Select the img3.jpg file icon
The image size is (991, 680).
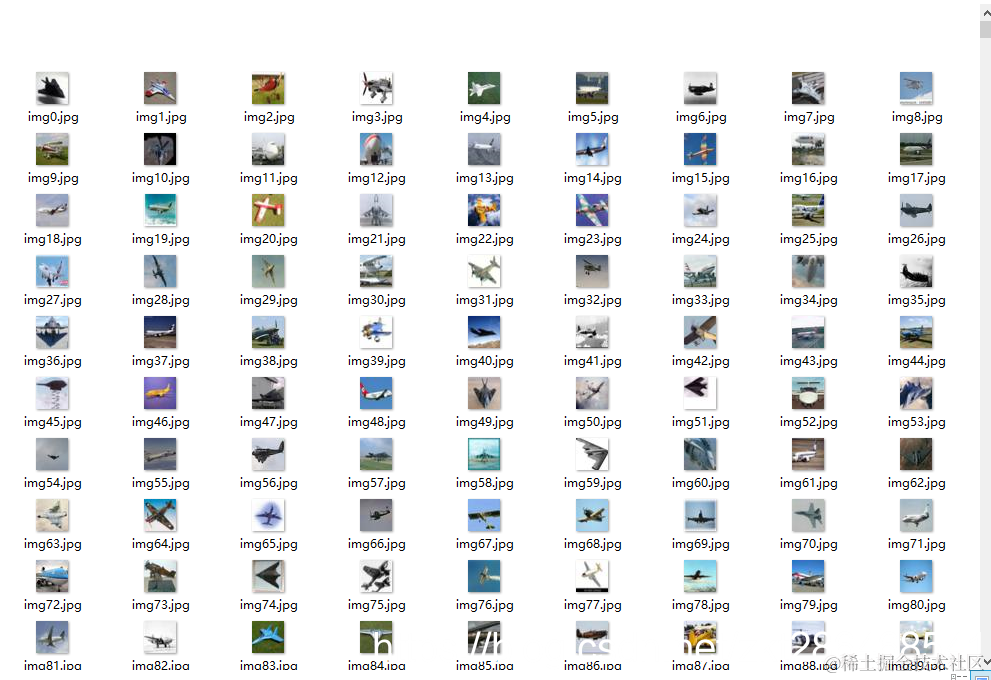[377, 88]
